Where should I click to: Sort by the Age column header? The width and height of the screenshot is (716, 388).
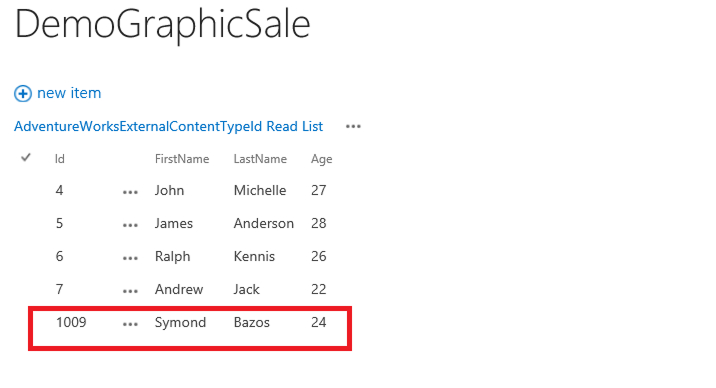321,159
